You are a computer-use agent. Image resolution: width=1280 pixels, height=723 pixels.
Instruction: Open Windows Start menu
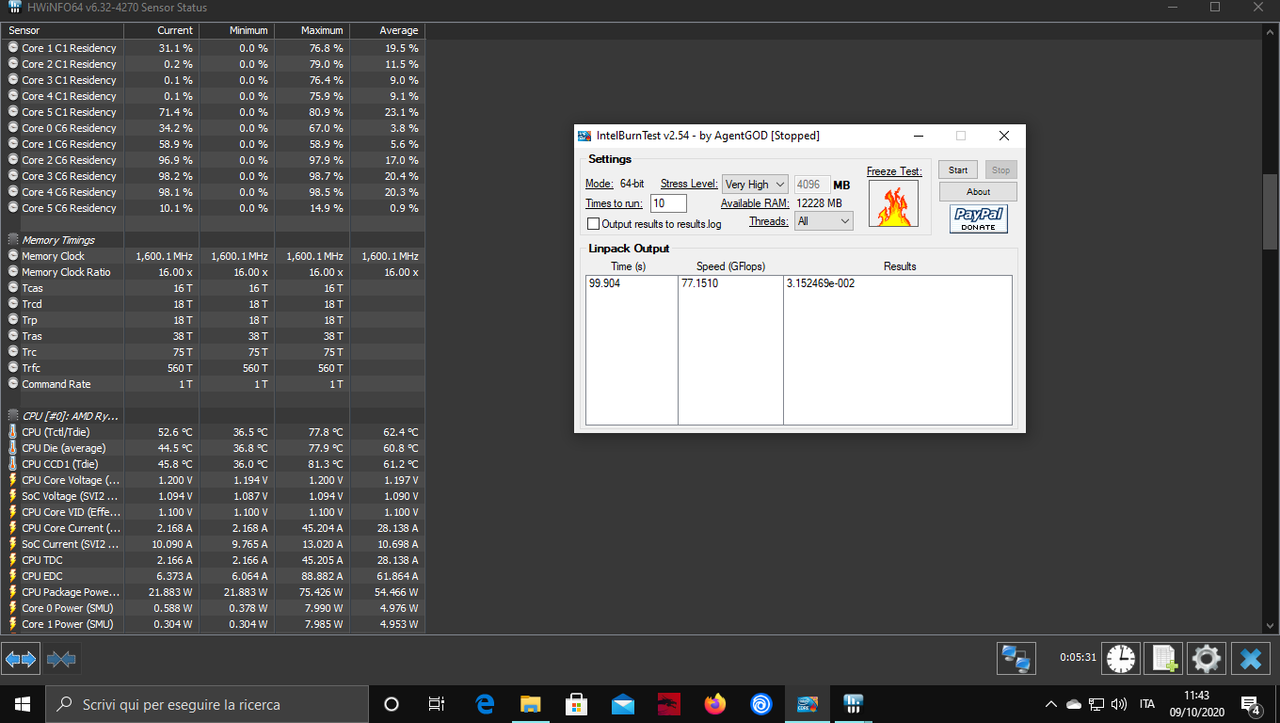[x=22, y=704]
